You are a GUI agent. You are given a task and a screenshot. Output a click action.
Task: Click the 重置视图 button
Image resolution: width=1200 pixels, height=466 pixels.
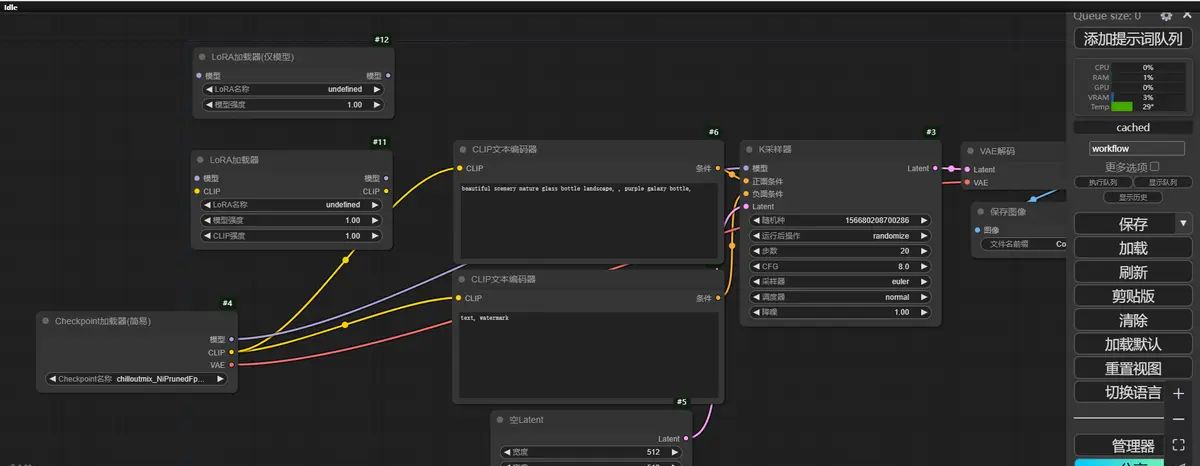coord(1133,368)
